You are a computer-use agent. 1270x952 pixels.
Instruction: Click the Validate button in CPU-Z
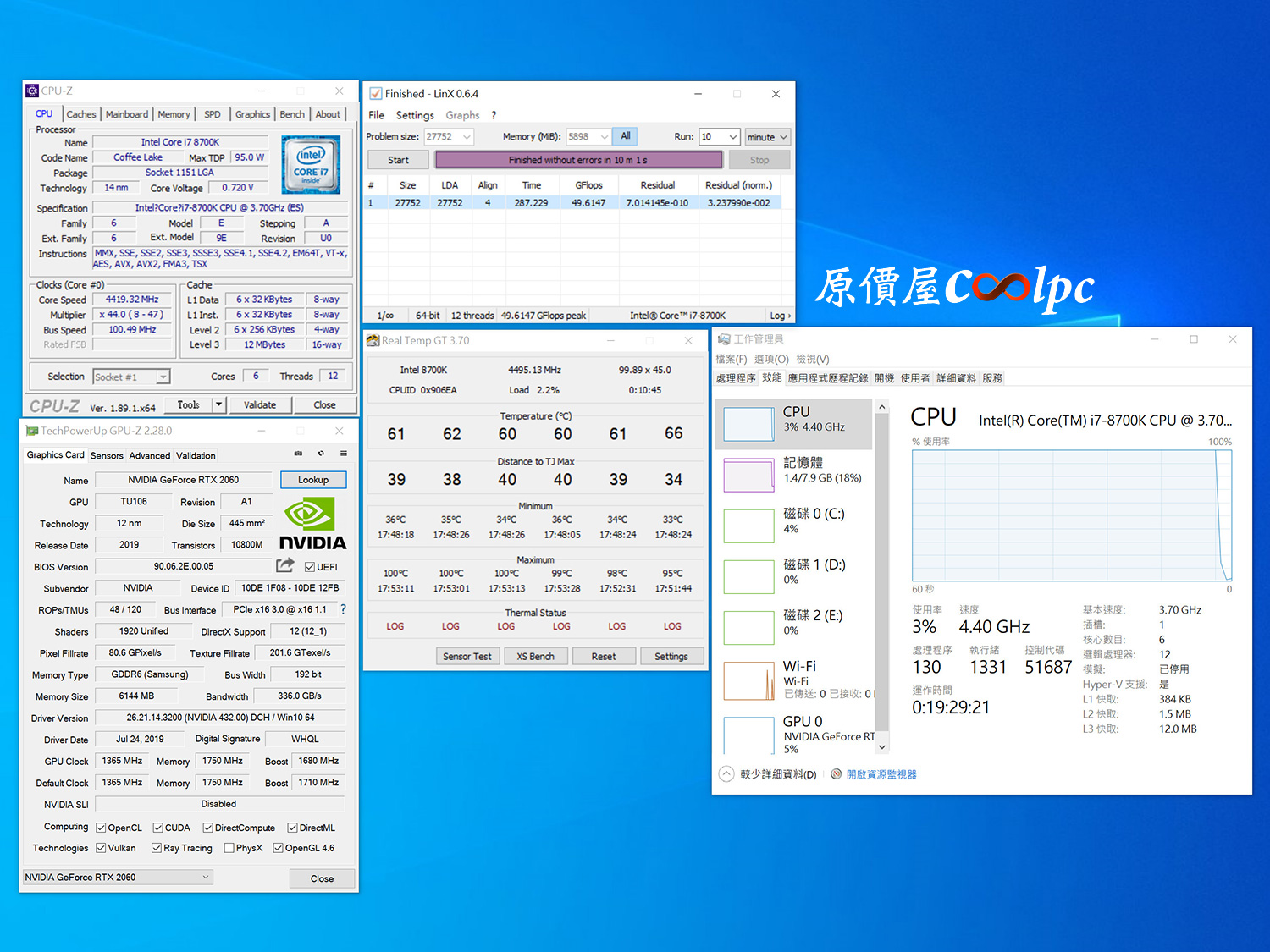[260, 404]
